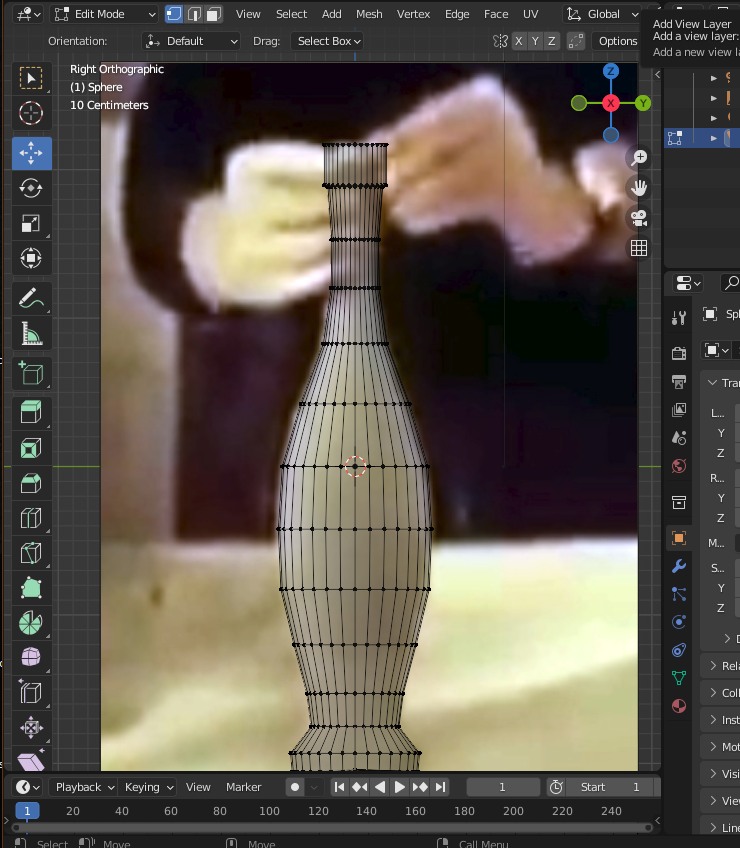The image size is (740, 848).
Task: Select the Loop Cut tool
Action: pyautogui.click(x=31, y=519)
